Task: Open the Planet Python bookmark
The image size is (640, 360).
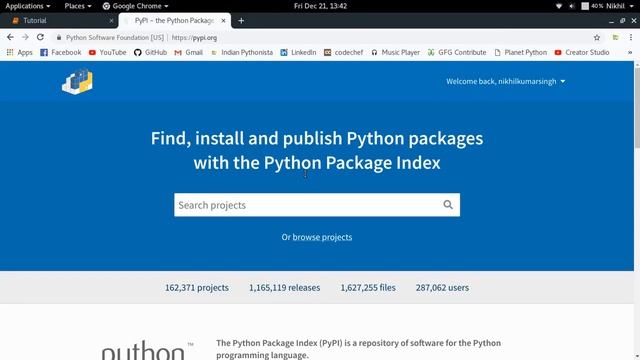Action: pyautogui.click(x=520, y=52)
